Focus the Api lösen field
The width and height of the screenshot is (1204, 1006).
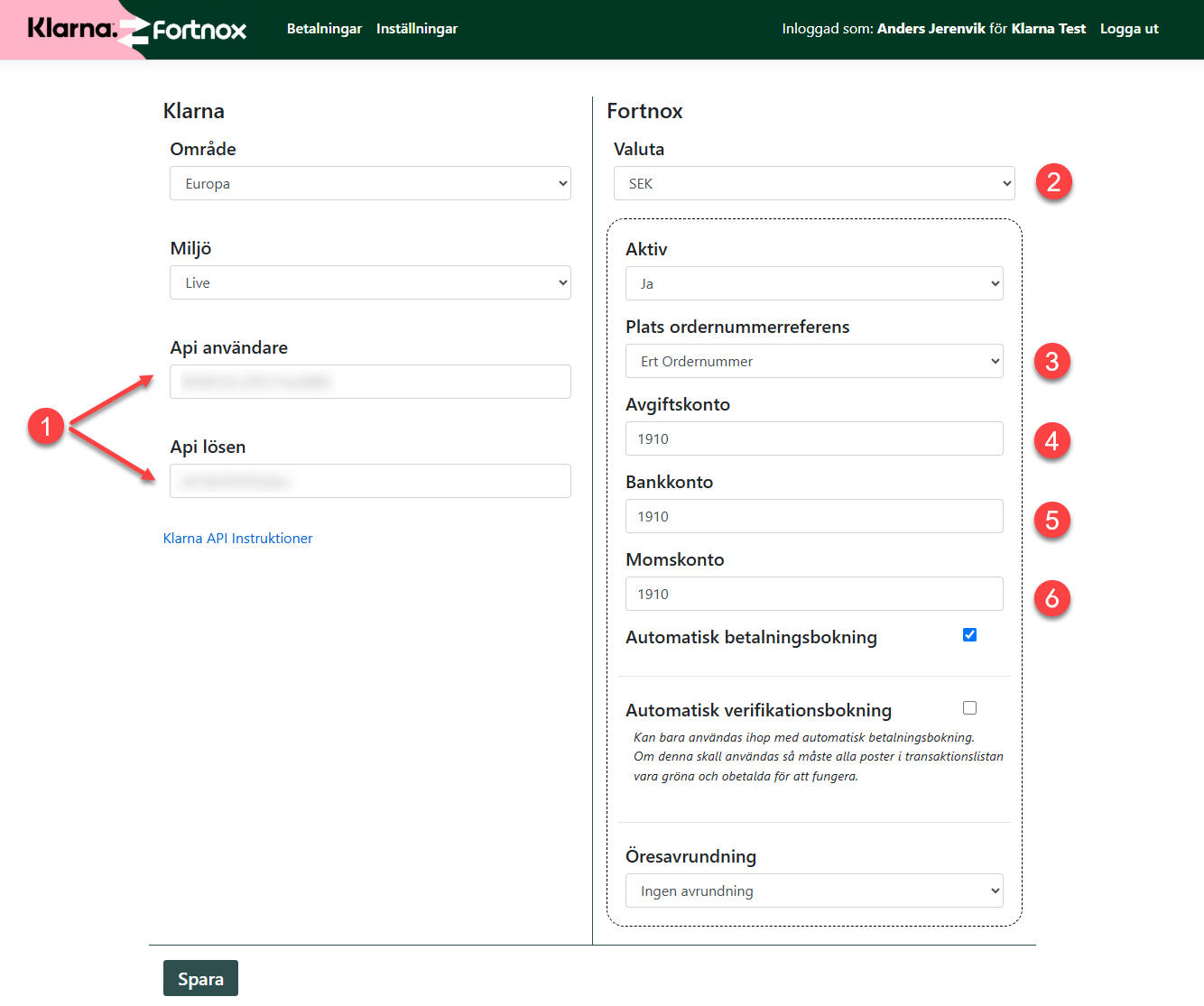pyautogui.click(x=370, y=481)
